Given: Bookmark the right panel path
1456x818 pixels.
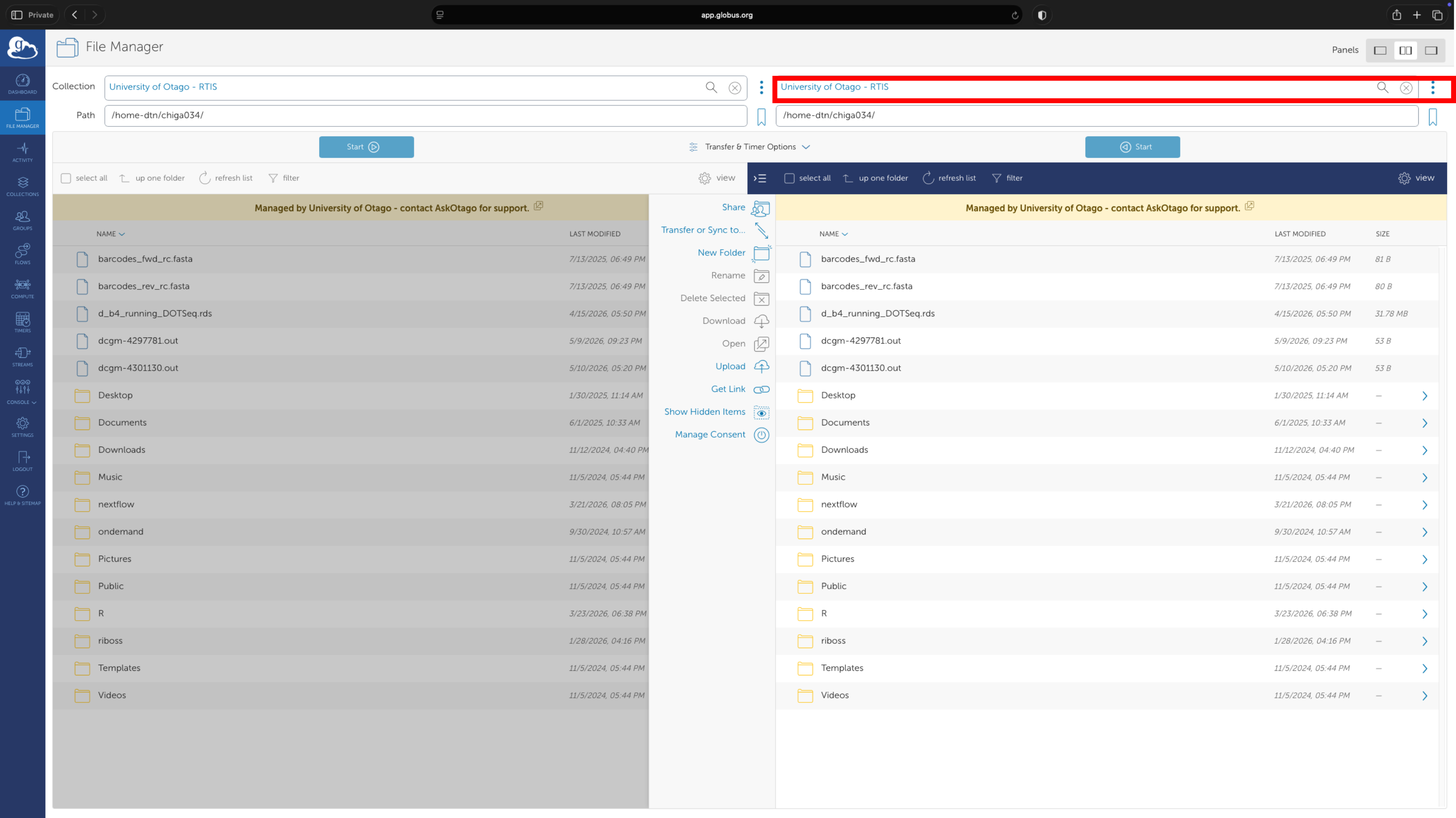Looking at the screenshot, I should (x=1433, y=117).
